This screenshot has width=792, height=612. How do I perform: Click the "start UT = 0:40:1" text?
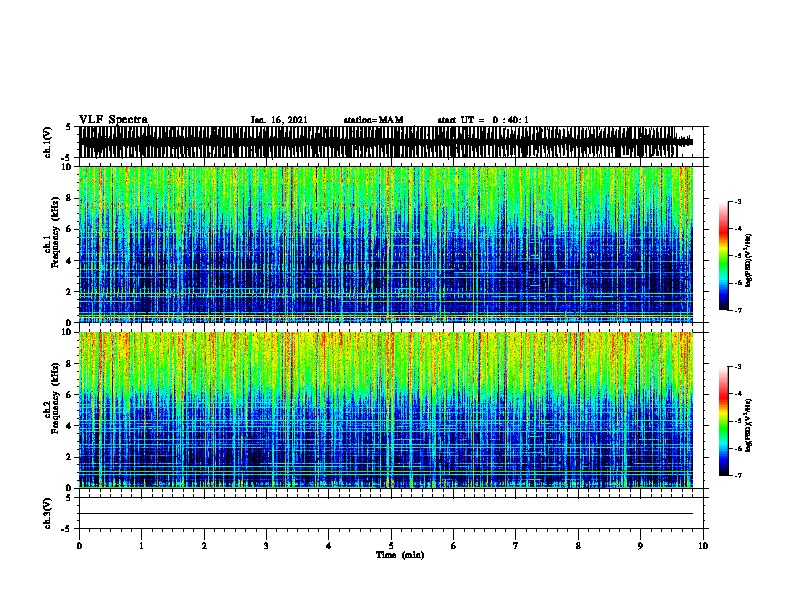point(483,120)
